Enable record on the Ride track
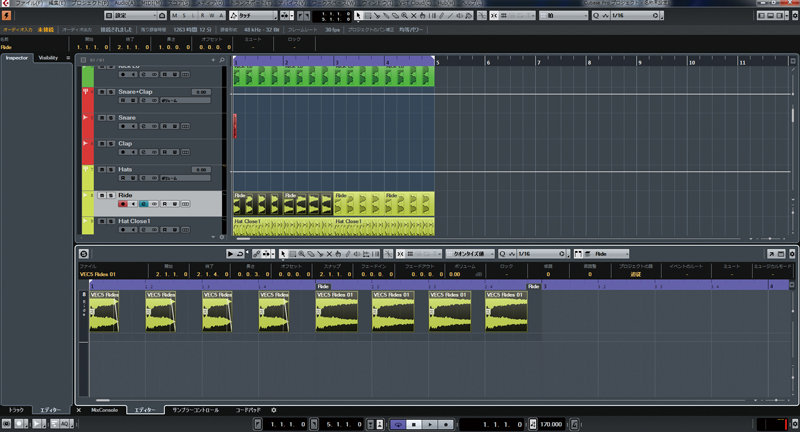The image size is (800, 432). (x=122, y=204)
